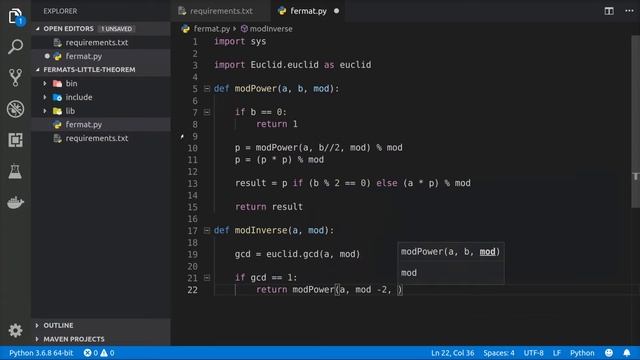Screen dimensions: 640x360
Task: Open the Manage gear icon
Action: (x=16, y=330)
